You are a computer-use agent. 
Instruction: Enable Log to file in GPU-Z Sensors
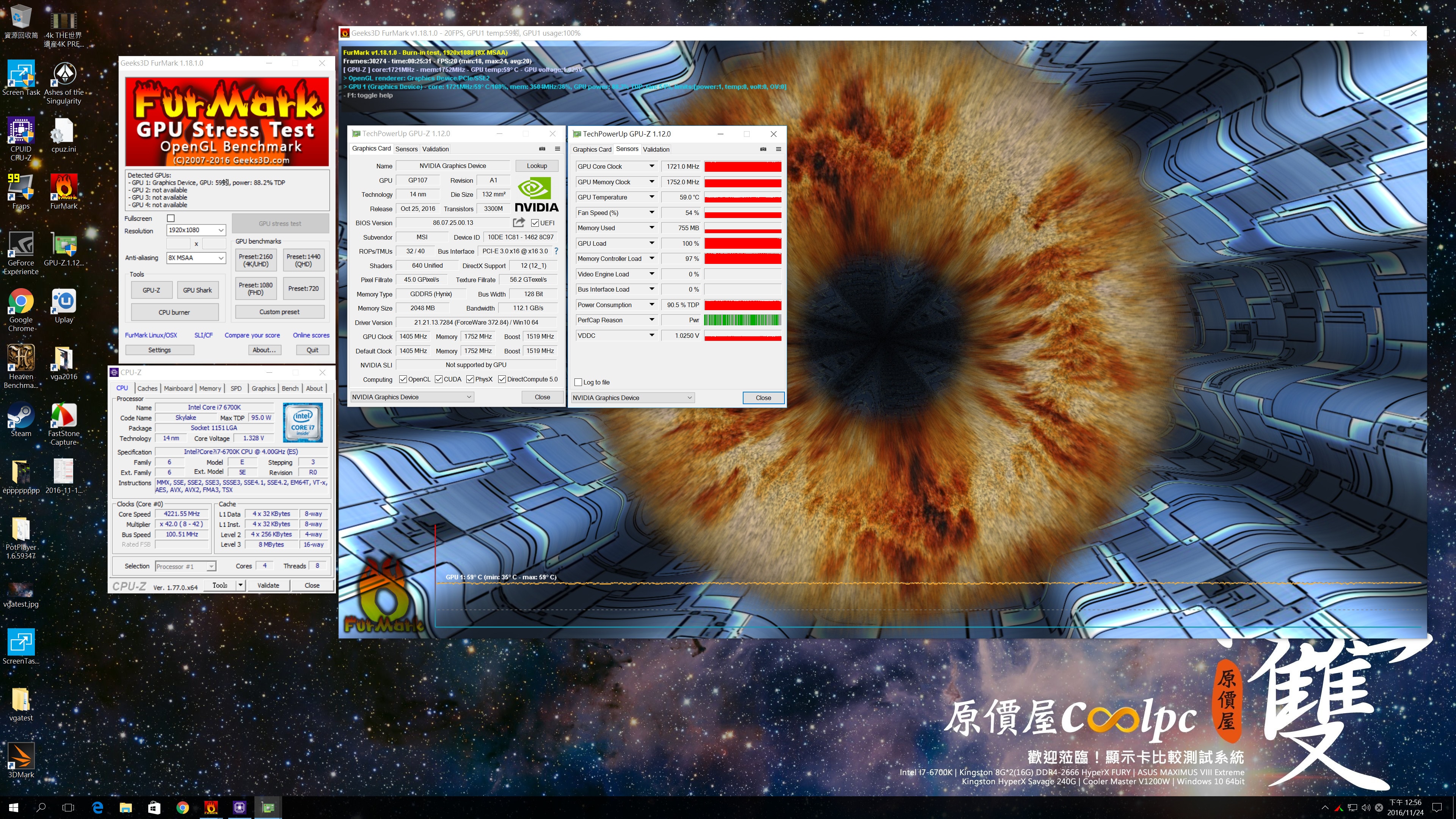coord(578,382)
